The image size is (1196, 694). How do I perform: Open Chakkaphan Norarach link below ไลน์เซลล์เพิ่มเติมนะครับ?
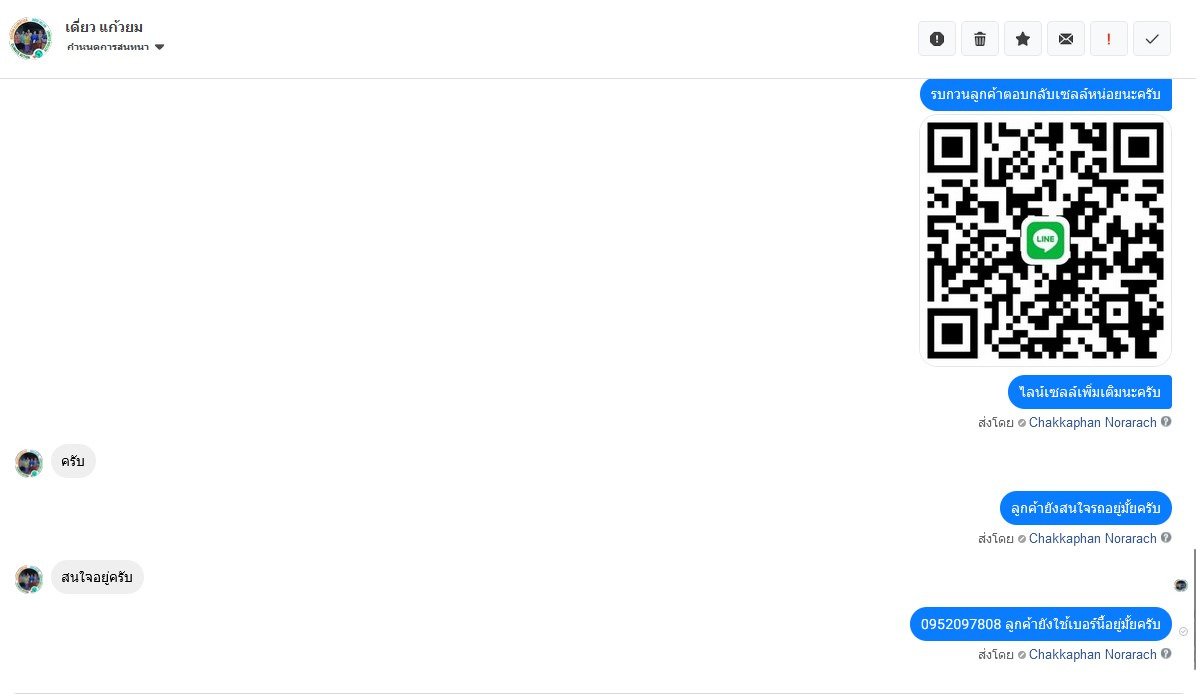click(x=1092, y=423)
